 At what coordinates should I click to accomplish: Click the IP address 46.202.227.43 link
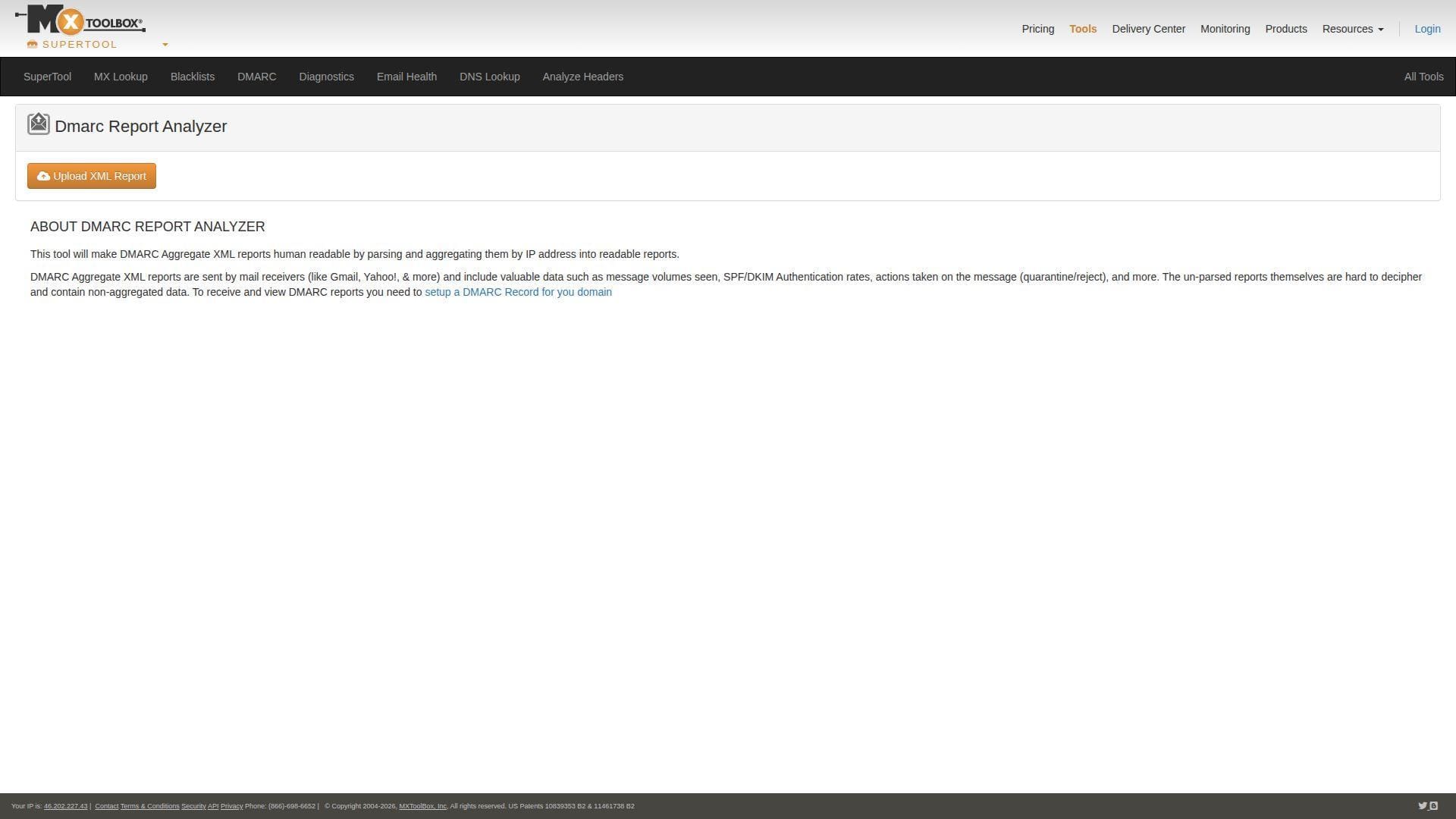(65, 806)
